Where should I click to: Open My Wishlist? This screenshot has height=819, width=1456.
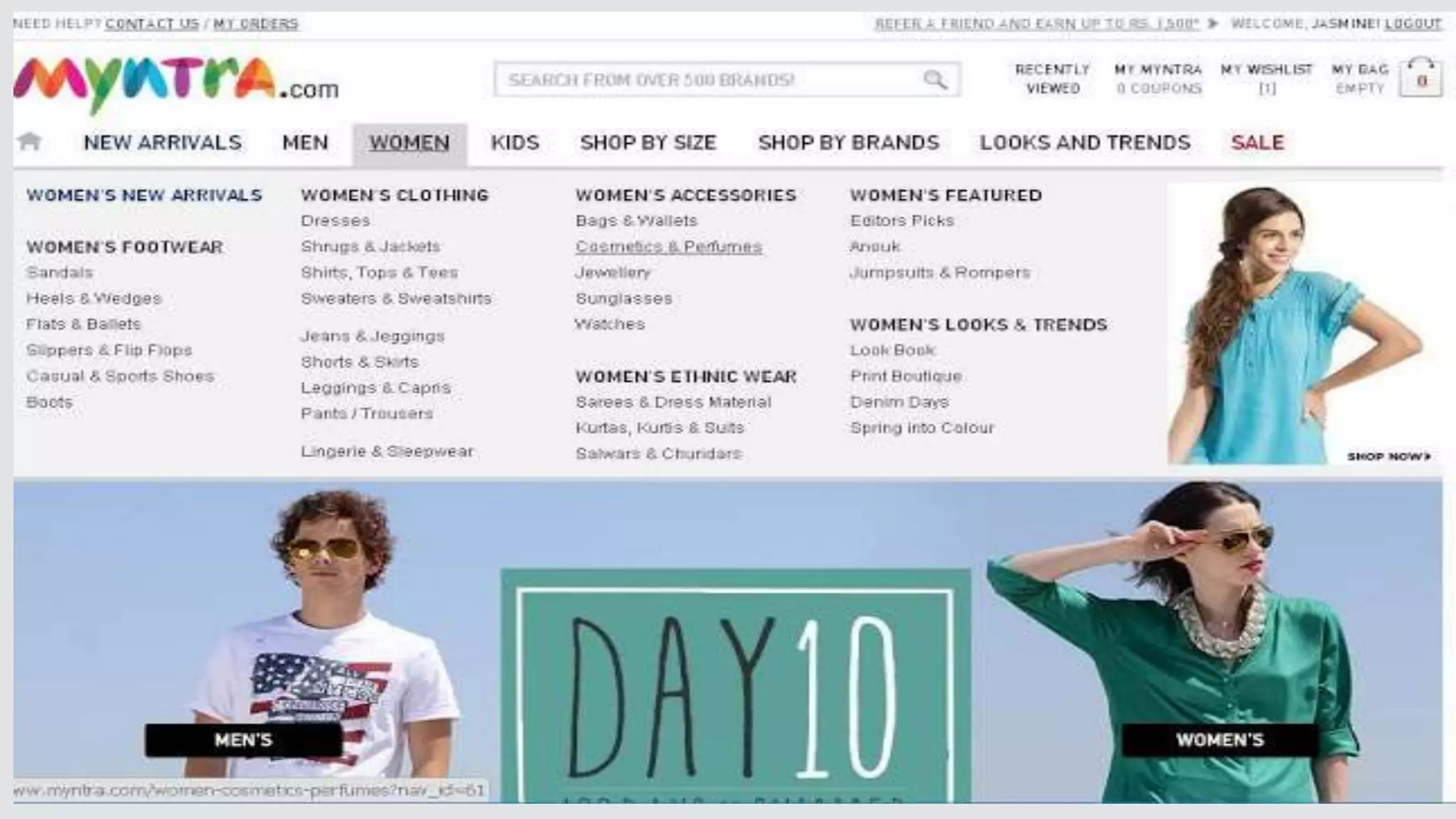(1267, 78)
